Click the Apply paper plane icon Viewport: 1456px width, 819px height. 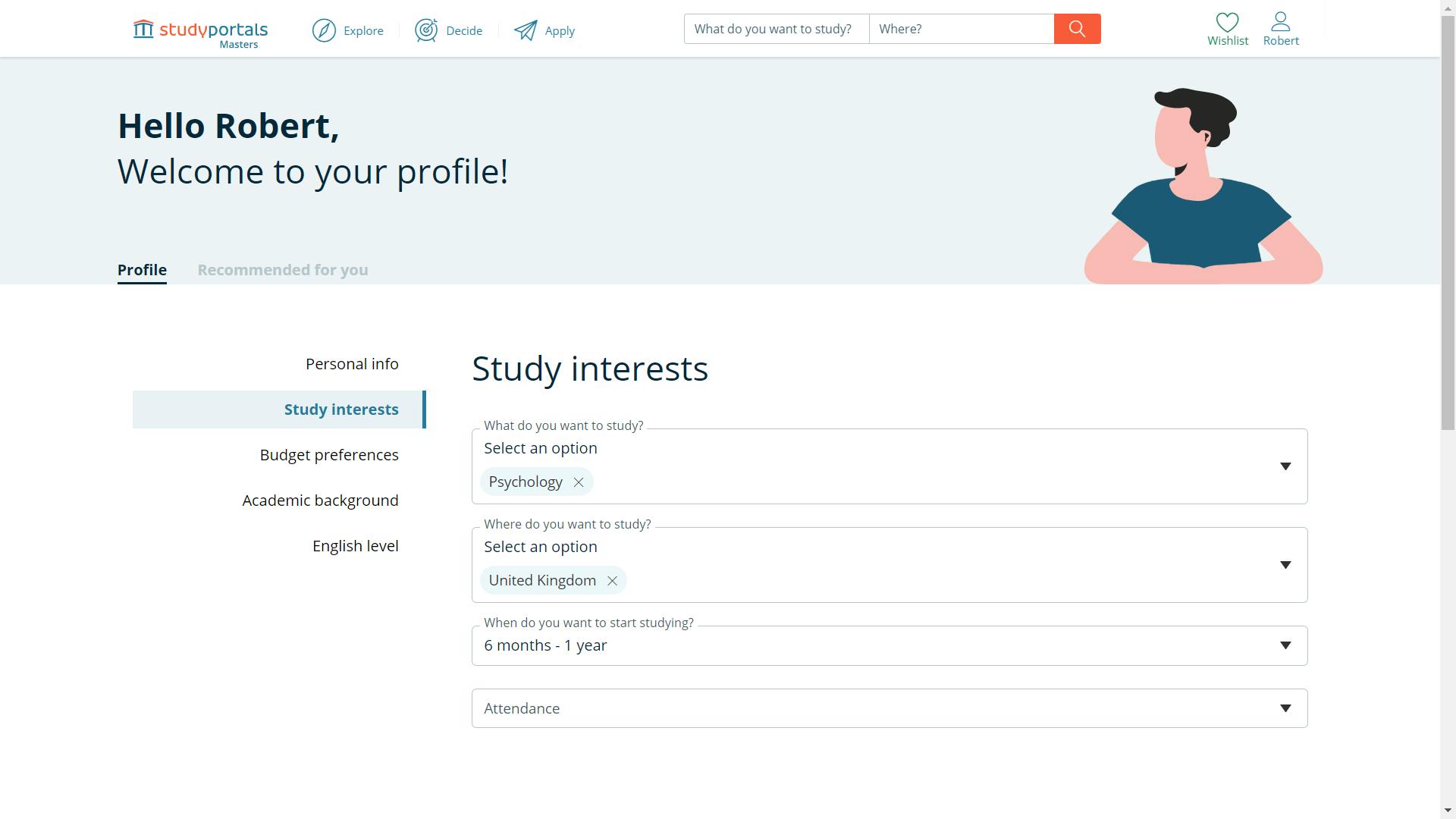(x=526, y=30)
